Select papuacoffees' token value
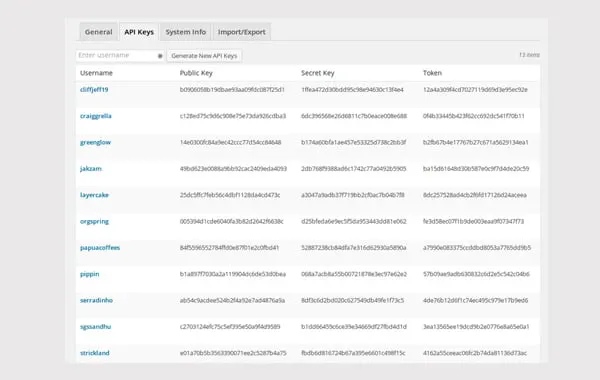 [477, 248]
